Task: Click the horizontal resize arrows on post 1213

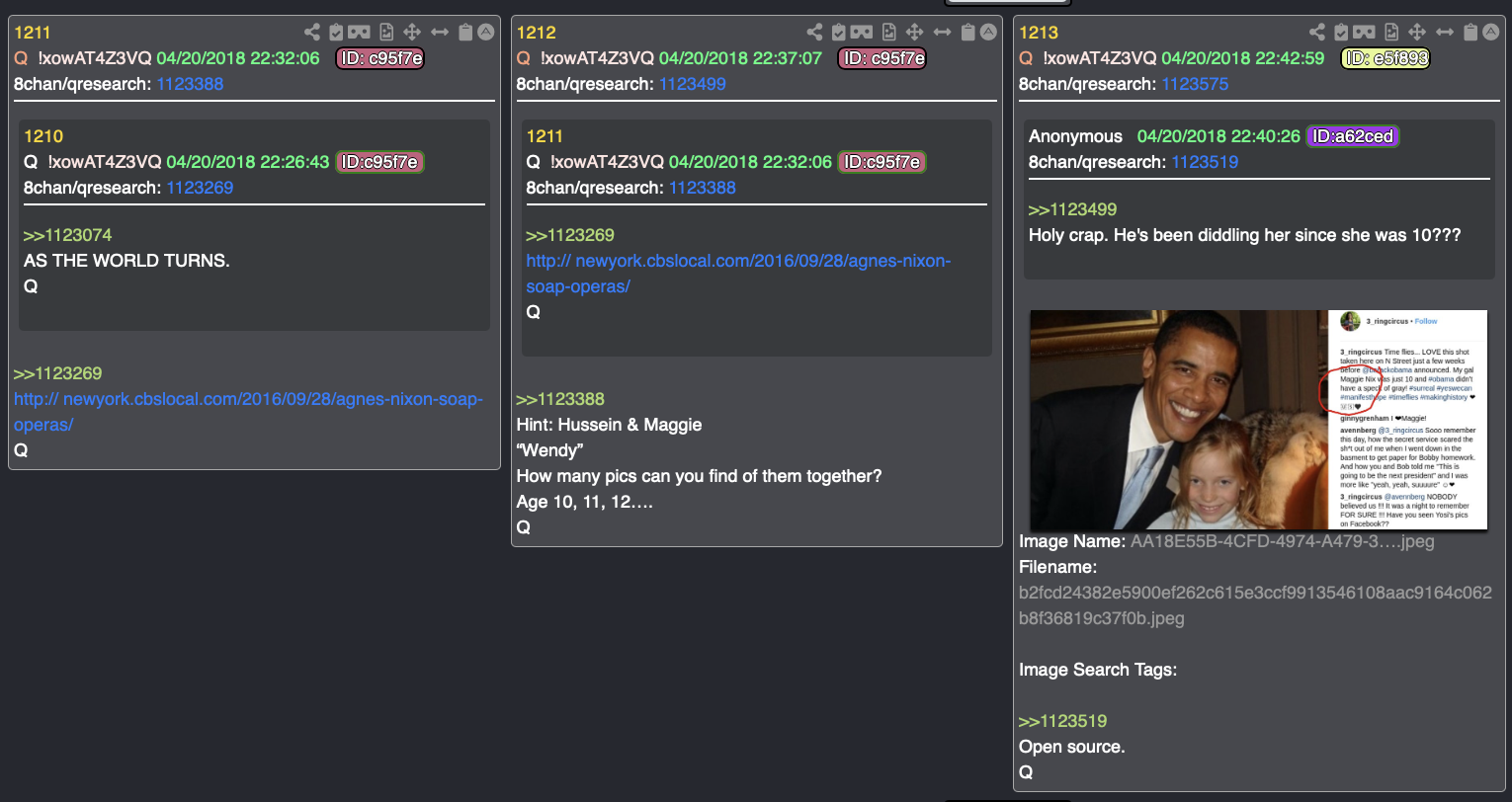Action: pos(1445,32)
